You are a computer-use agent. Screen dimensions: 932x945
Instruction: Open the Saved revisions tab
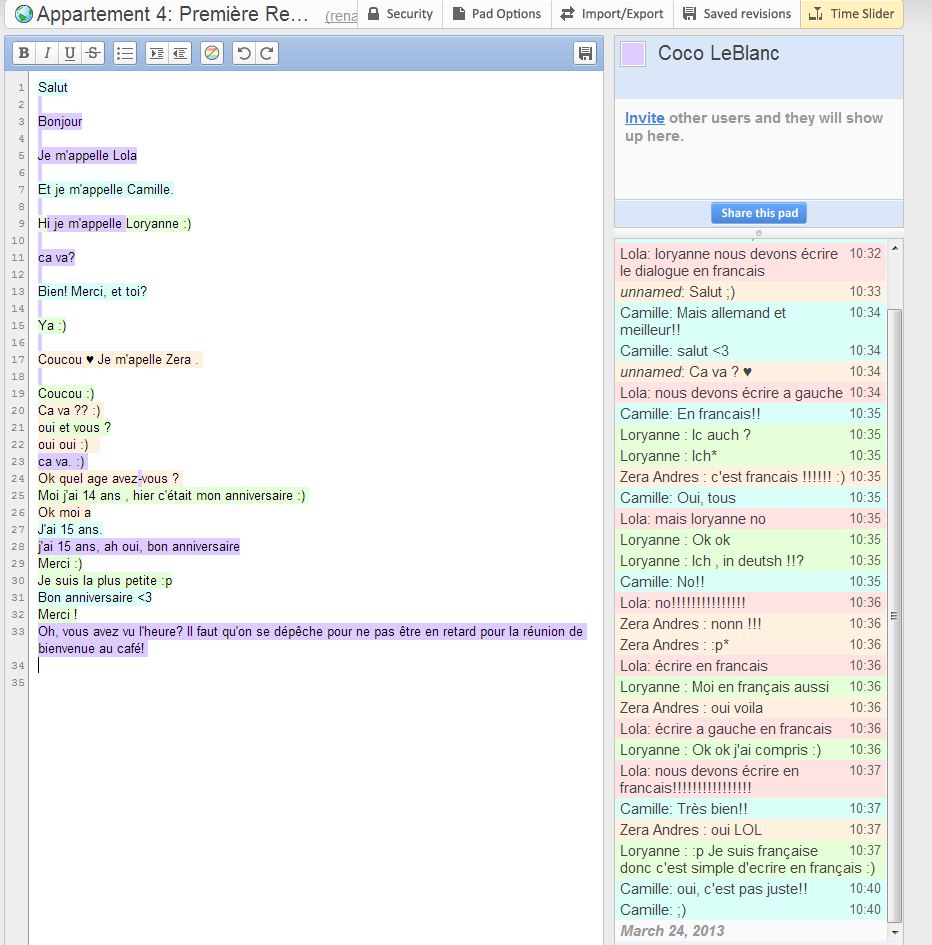pyautogui.click(x=737, y=14)
